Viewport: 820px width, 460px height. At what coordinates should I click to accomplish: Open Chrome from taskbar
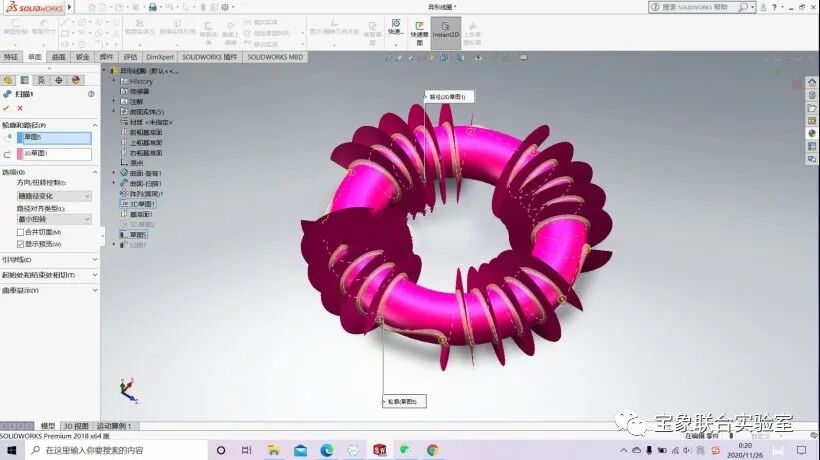click(432, 450)
